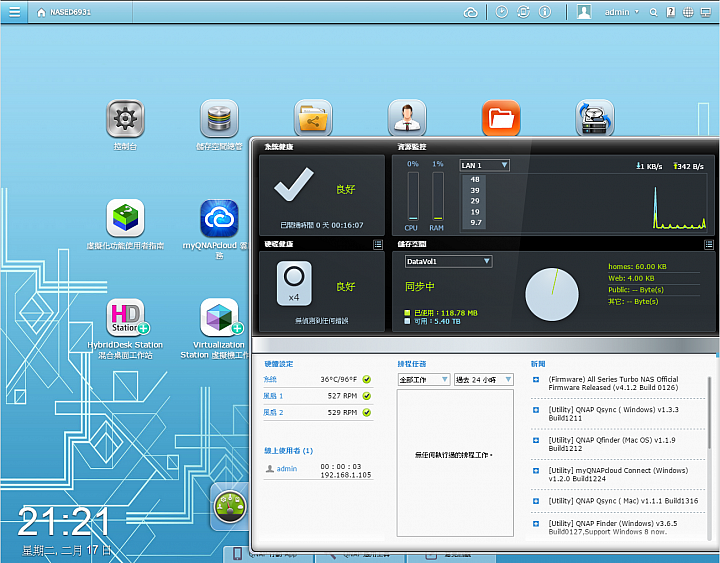720x563 pixels.
Task: Click the system health checkmark panel
Action: (322, 195)
